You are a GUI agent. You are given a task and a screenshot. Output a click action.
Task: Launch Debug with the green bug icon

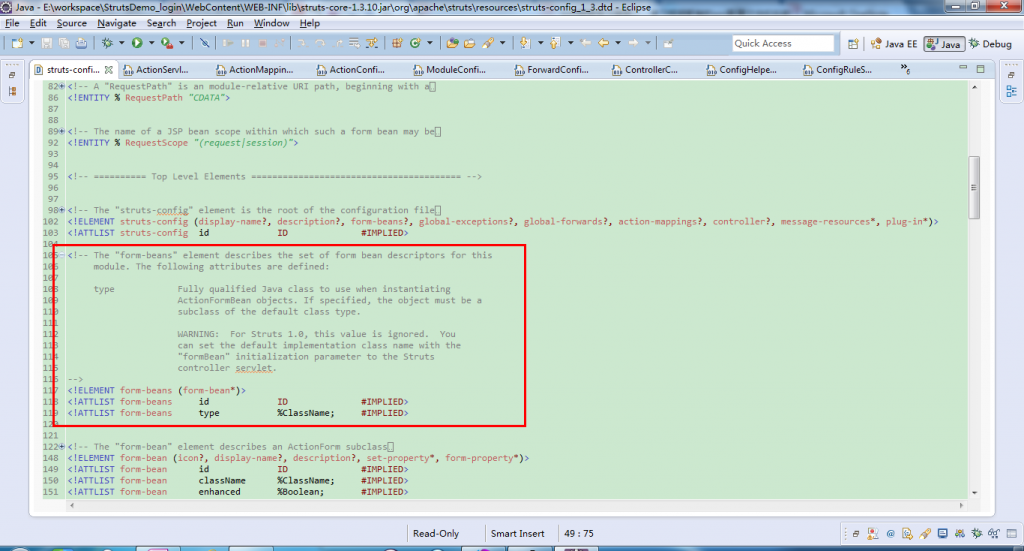coord(107,43)
